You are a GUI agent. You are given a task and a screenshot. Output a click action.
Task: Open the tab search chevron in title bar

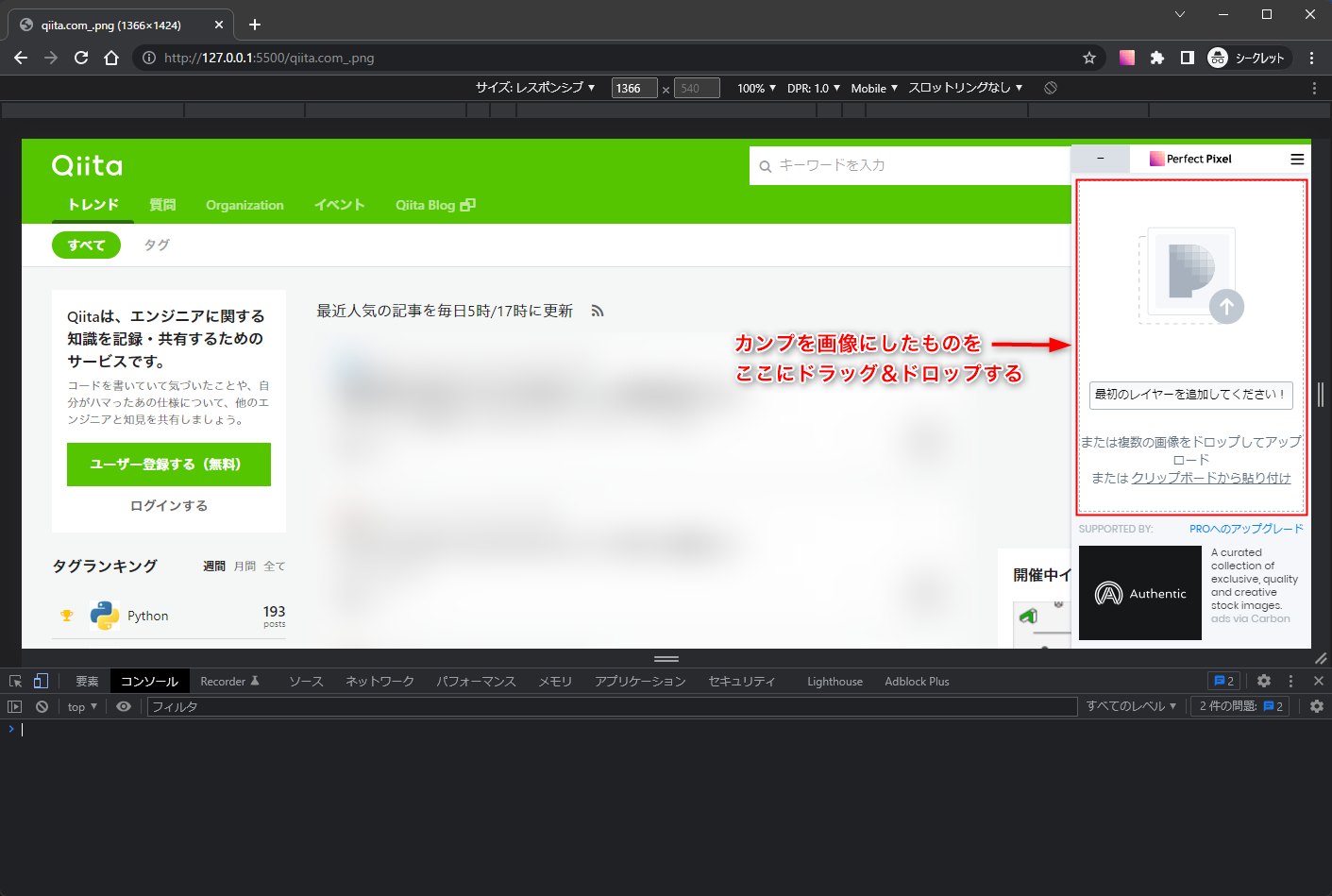click(x=1180, y=14)
